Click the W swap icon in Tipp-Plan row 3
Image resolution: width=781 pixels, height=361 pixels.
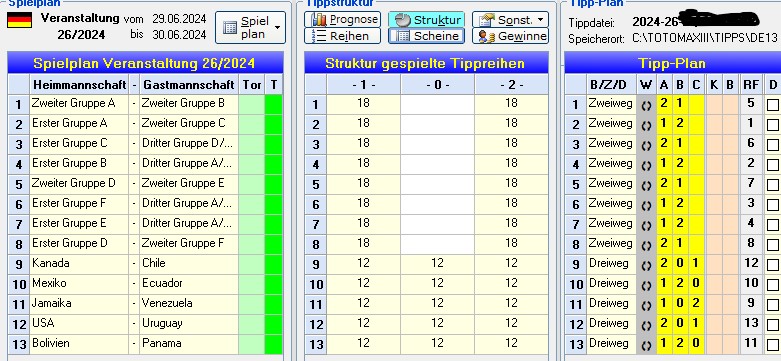pyautogui.click(x=647, y=145)
